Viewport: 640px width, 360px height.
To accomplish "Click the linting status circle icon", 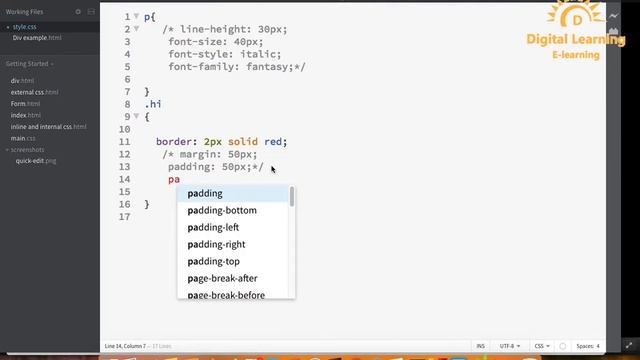I will tap(562, 346).
